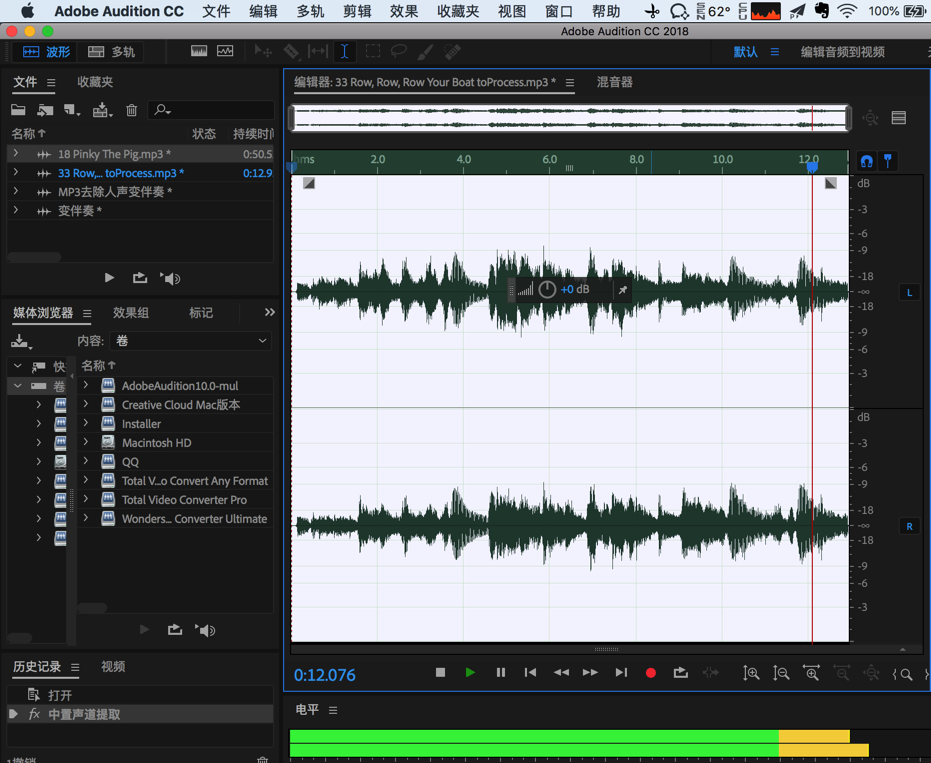
Task: Open the 内容 volume dropdown
Action: [190, 341]
